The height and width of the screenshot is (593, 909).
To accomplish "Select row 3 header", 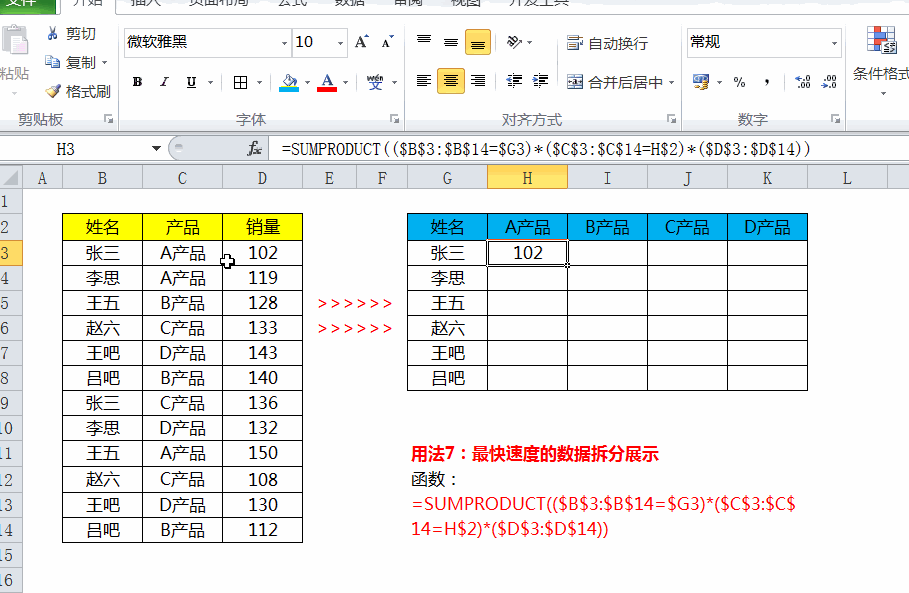I will click(x=10, y=253).
